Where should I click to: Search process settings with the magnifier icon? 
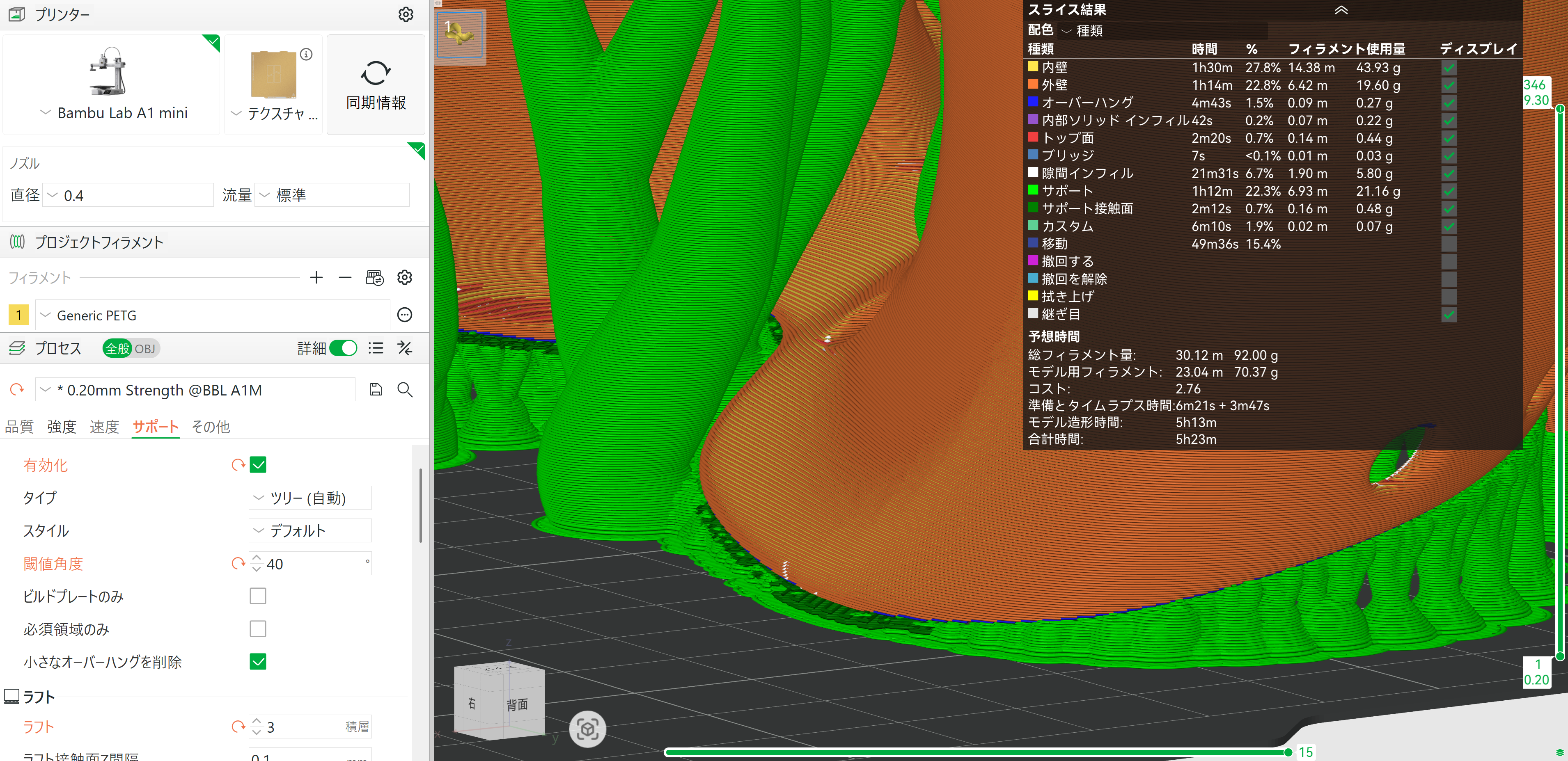[x=405, y=389]
